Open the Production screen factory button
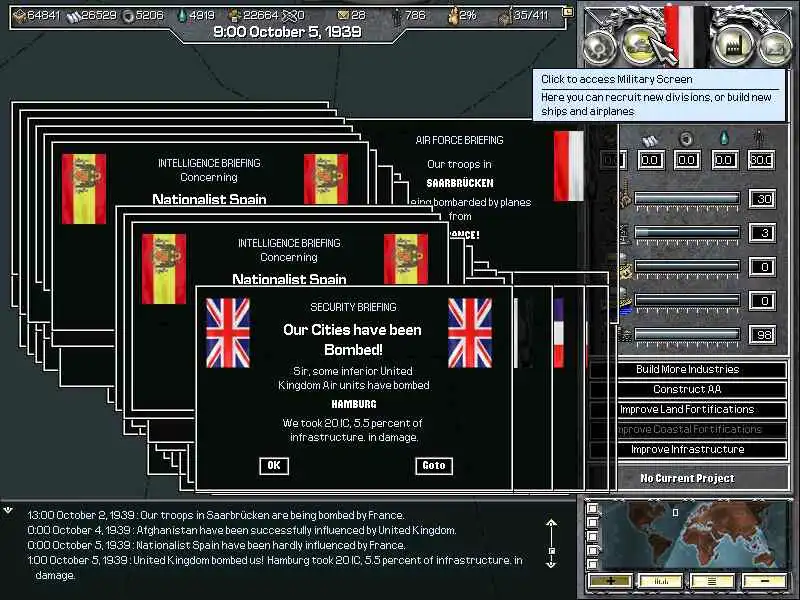Screen dimensions: 800x600 point(733,45)
